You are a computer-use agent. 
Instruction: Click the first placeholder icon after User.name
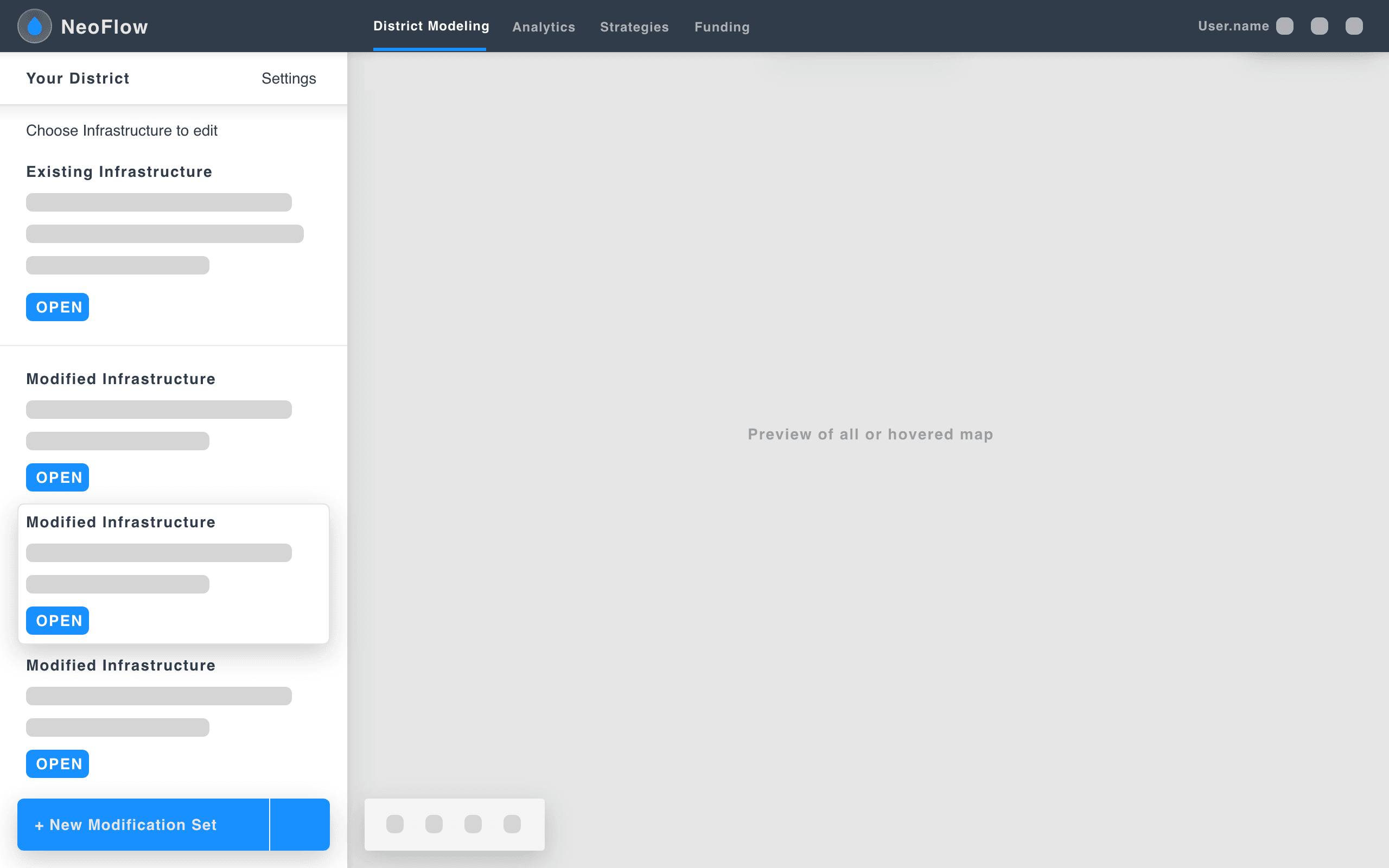1284,27
